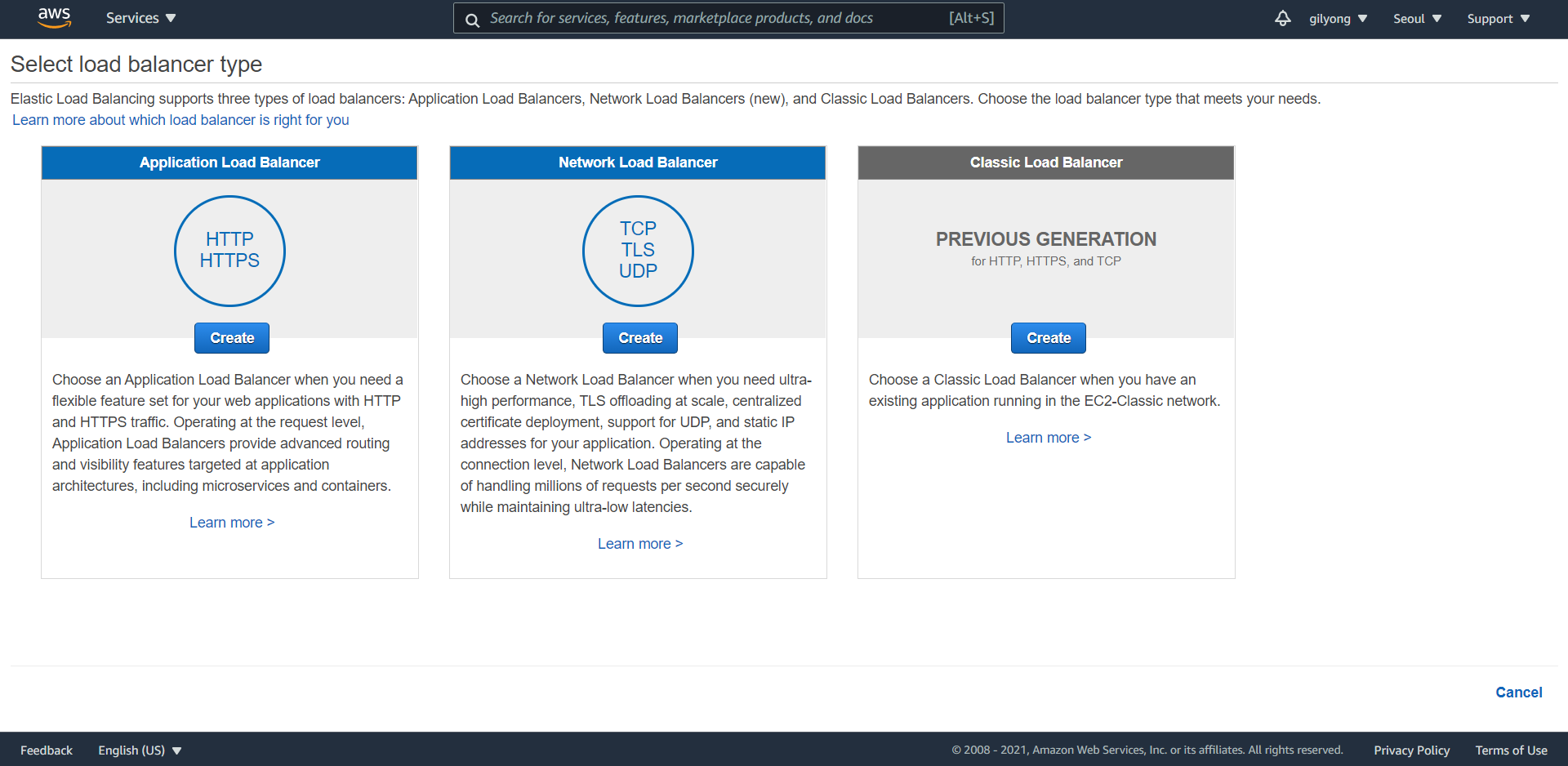Open the notifications bell icon
1568x766 pixels.
[x=1283, y=18]
